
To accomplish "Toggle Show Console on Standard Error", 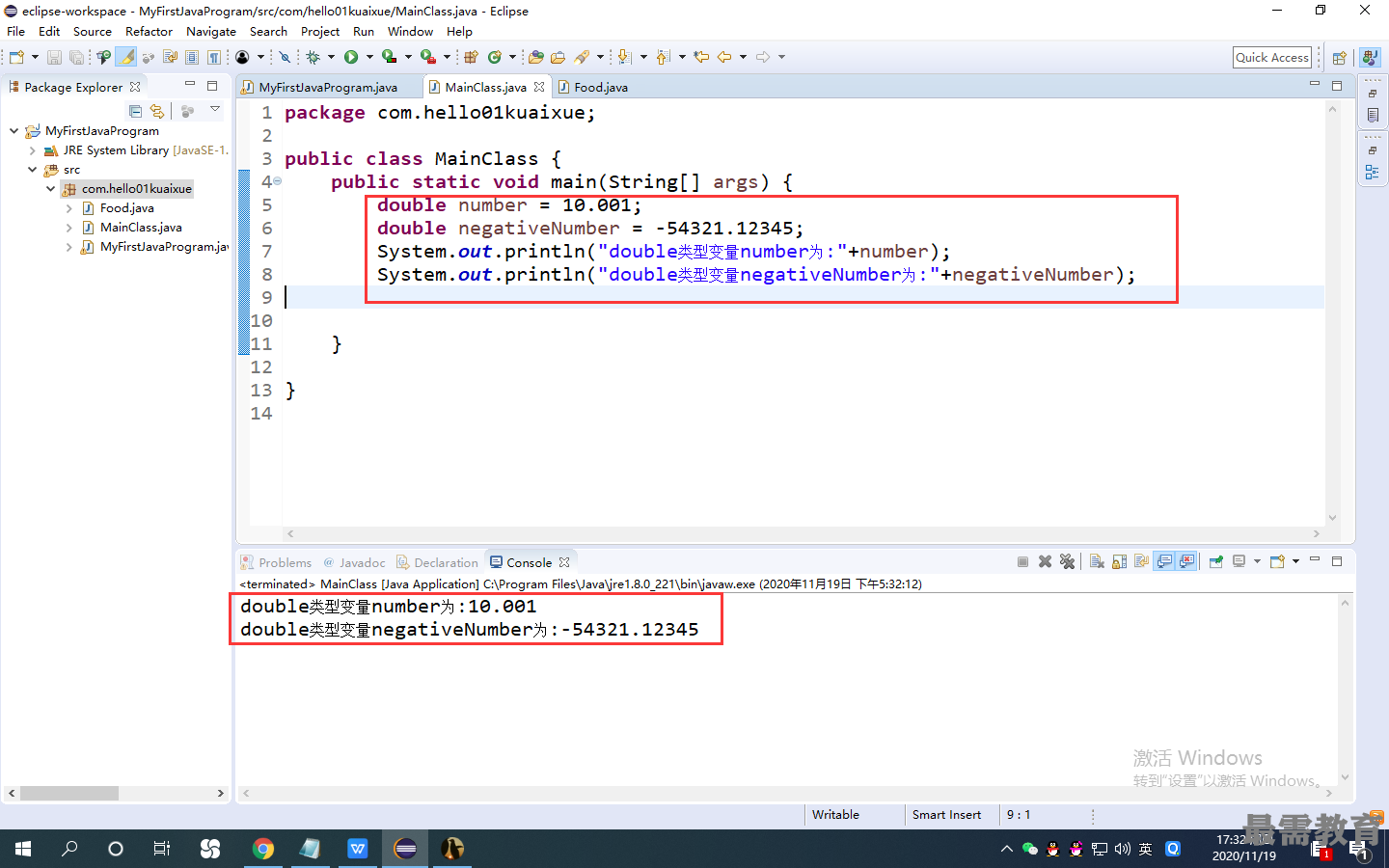I will click(1186, 561).
